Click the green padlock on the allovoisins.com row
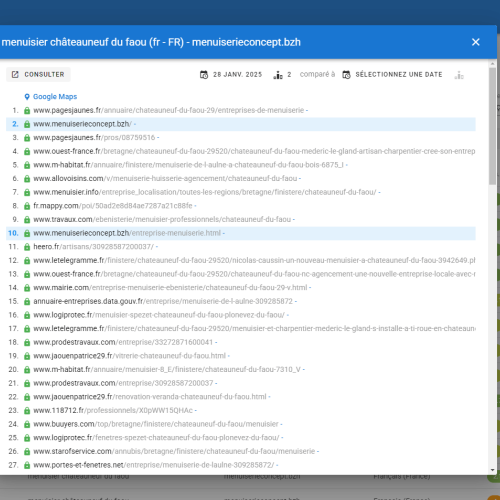 pyautogui.click(x=27, y=179)
